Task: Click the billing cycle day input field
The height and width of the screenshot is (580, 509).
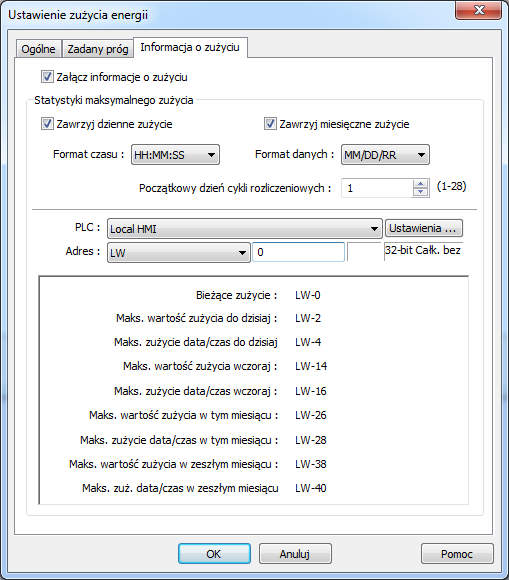Action: point(377,188)
